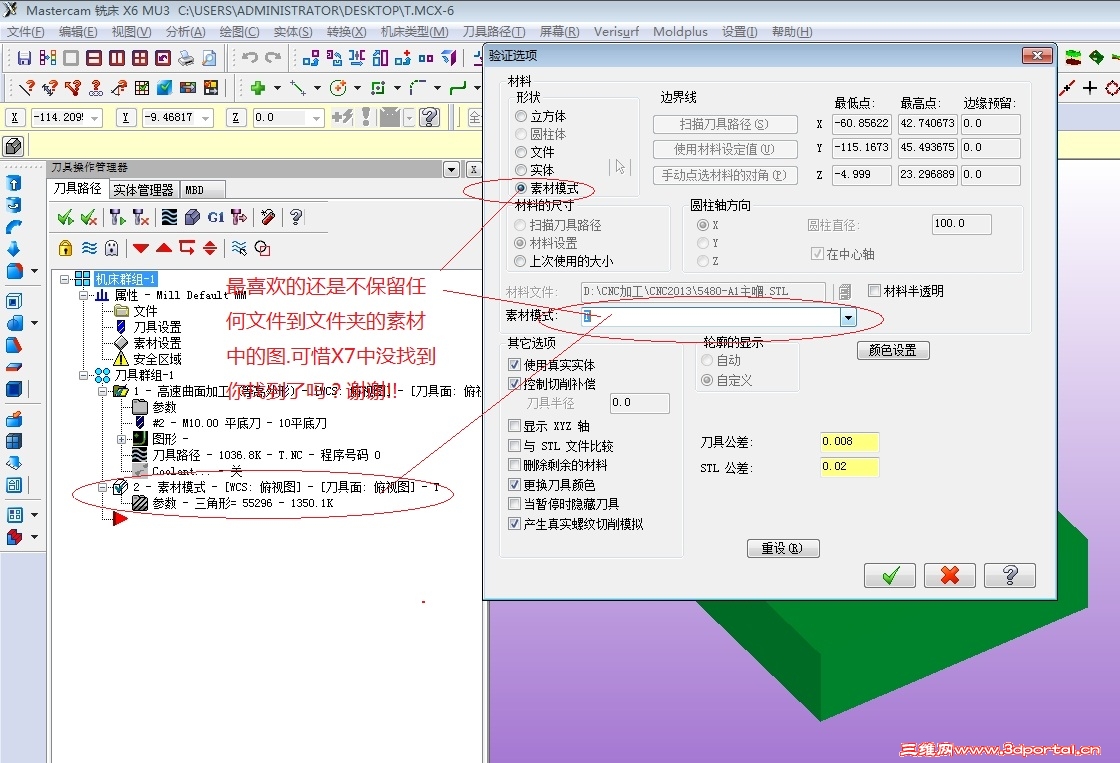1120x763 pixels.
Task: Open Print Preview magnifier icon
Action: click(209, 58)
